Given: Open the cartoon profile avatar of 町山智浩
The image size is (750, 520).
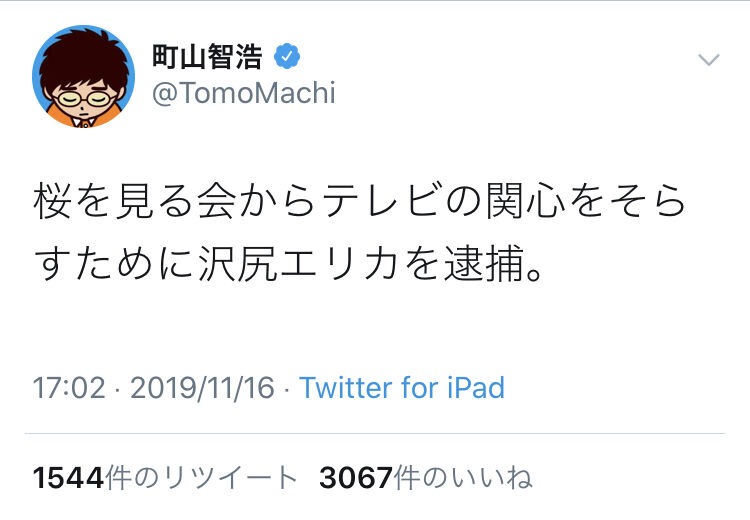Looking at the screenshot, I should (x=83, y=77).
